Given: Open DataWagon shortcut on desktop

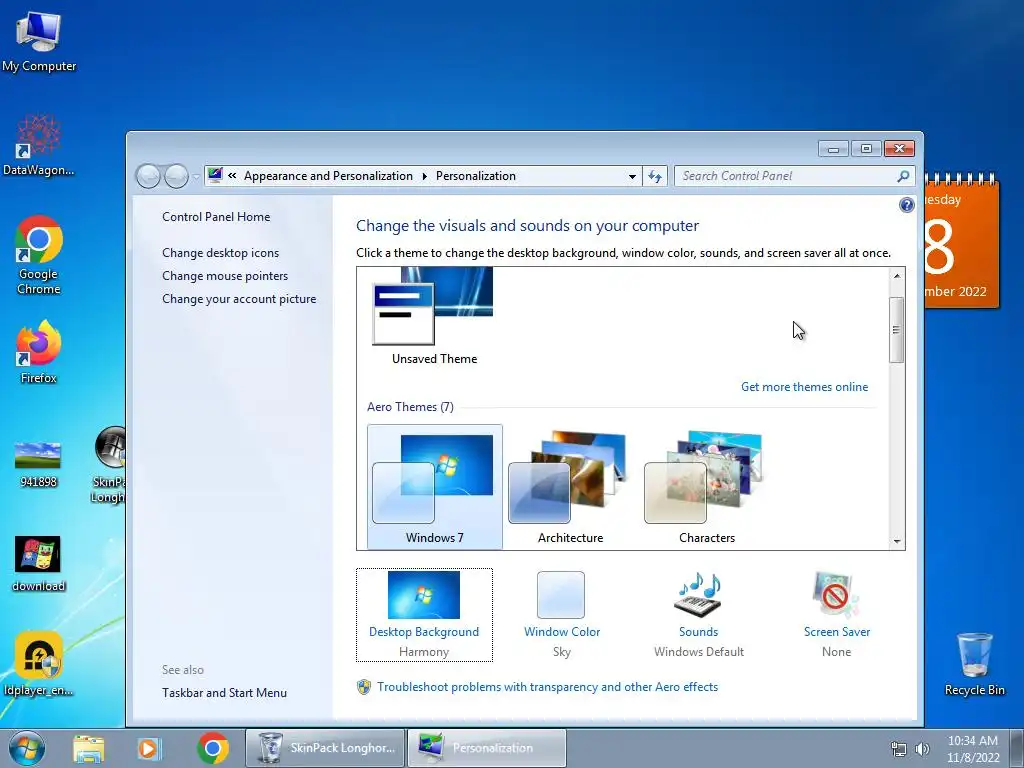Looking at the screenshot, I should tap(39, 145).
